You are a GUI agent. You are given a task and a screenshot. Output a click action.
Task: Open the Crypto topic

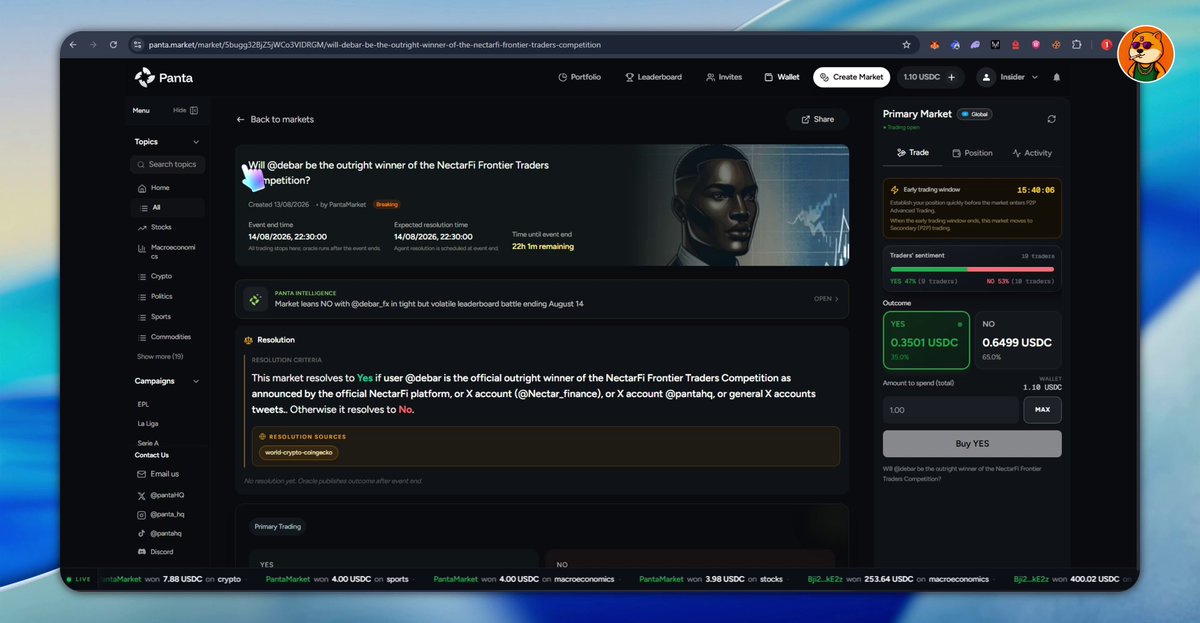[160, 276]
